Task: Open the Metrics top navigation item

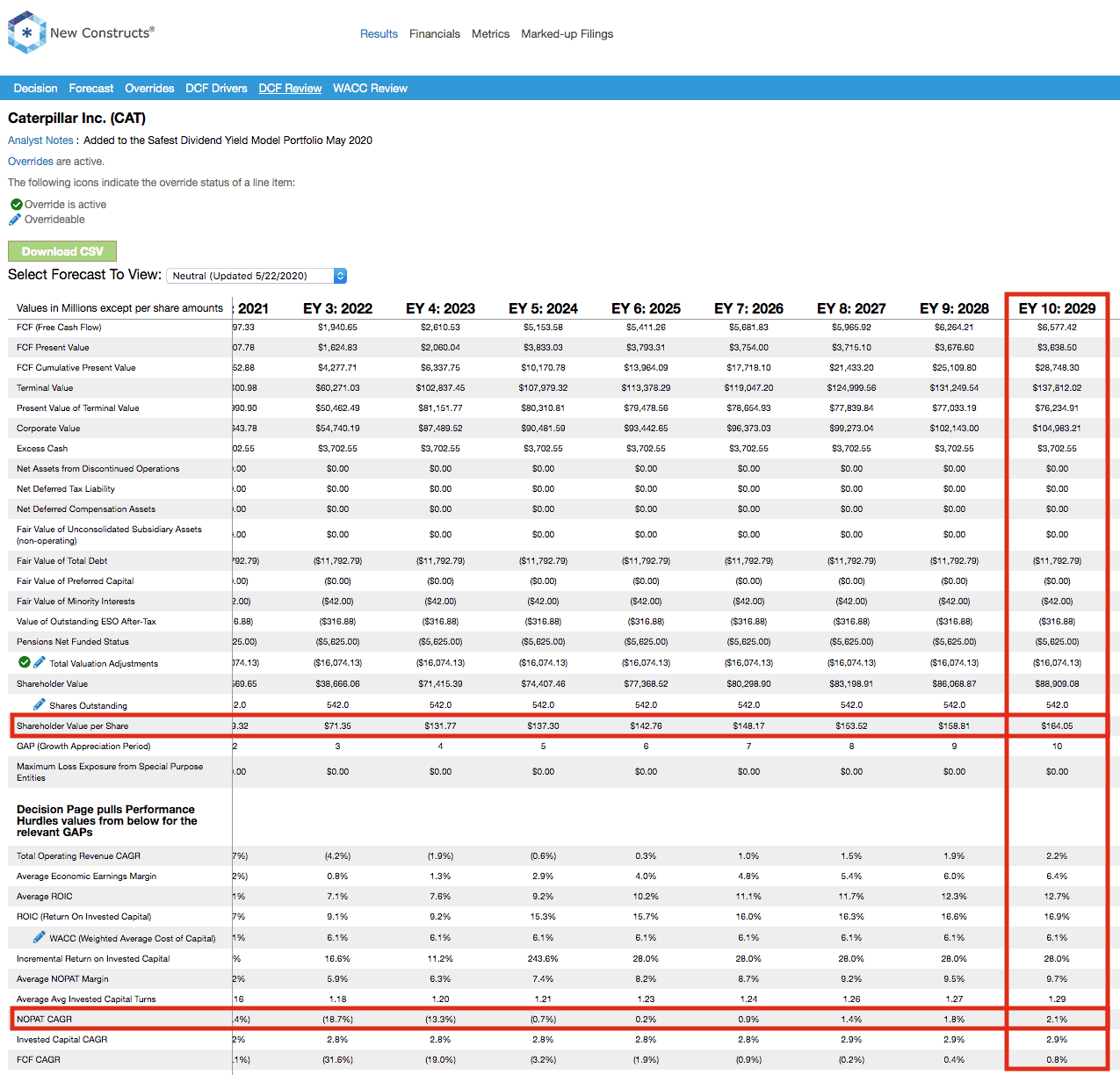Action: click(490, 34)
